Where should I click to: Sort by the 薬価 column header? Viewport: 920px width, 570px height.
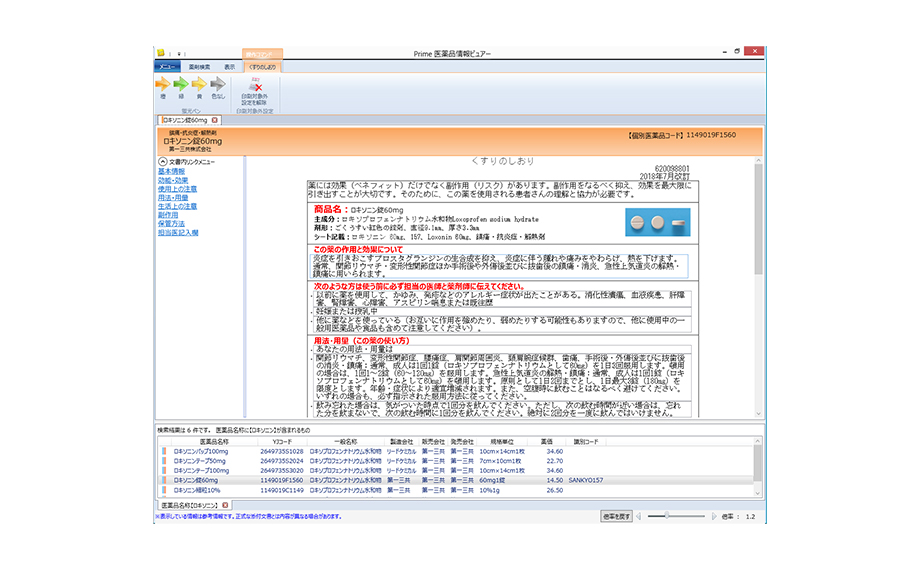point(547,441)
